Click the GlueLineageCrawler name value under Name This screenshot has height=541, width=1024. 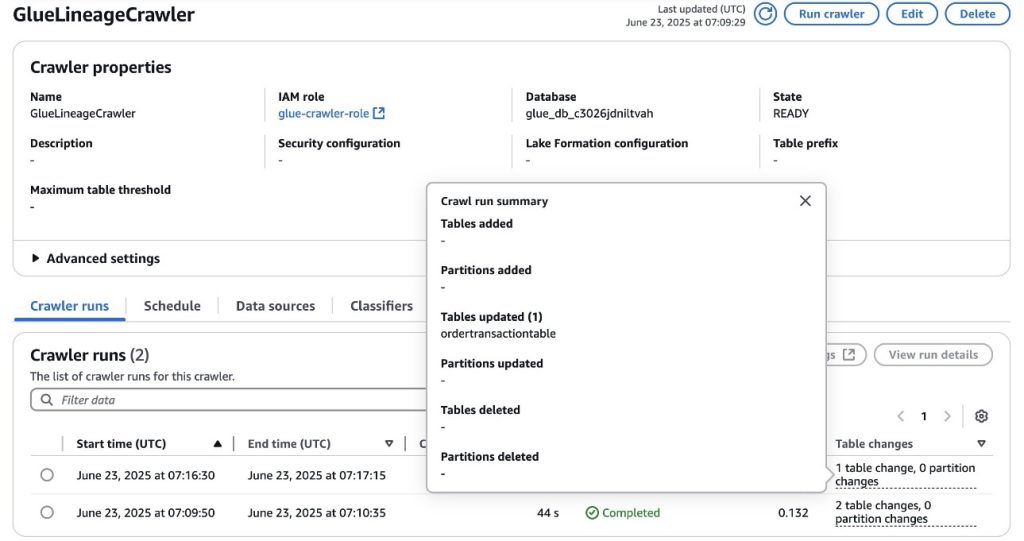coord(83,113)
